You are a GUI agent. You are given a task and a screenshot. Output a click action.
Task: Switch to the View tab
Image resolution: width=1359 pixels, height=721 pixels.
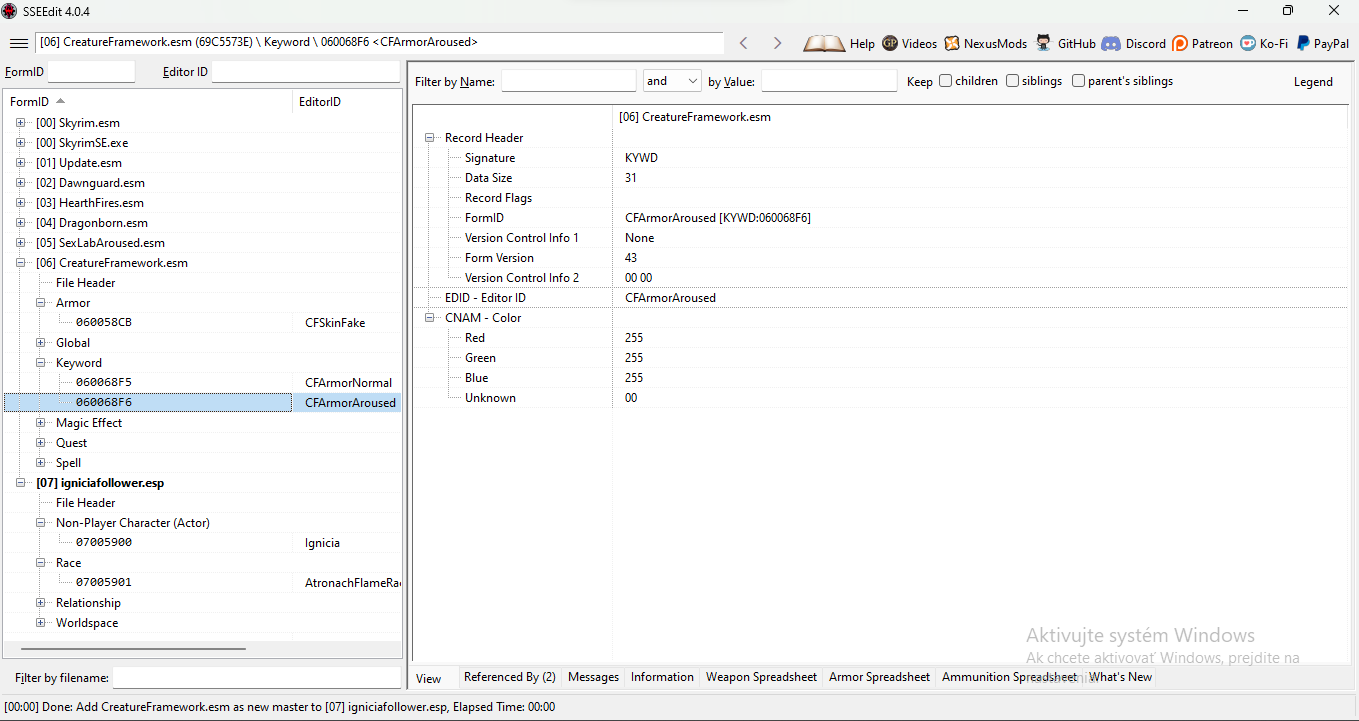[x=429, y=678]
